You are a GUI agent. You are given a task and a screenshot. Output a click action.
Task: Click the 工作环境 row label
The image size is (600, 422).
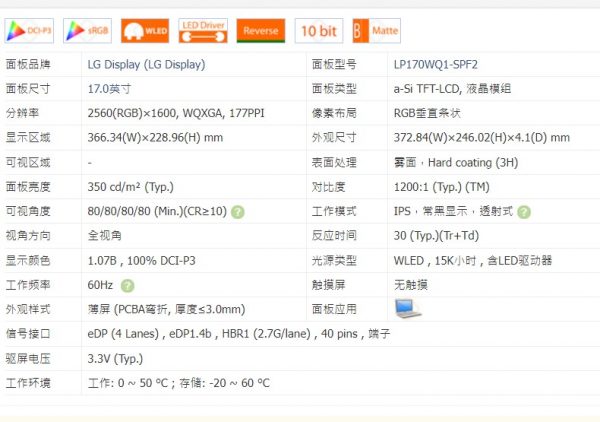pos(28,383)
